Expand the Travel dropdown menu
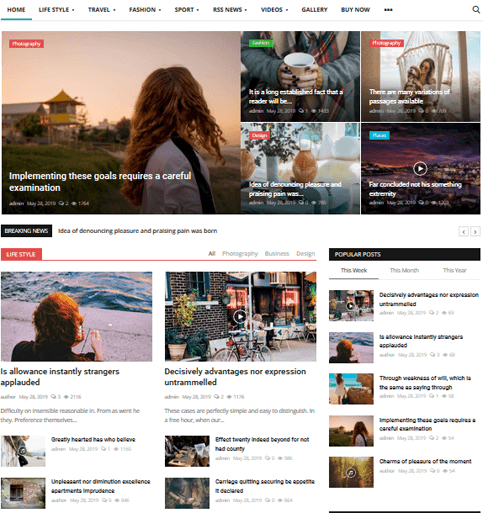483x513 pixels. coord(102,10)
